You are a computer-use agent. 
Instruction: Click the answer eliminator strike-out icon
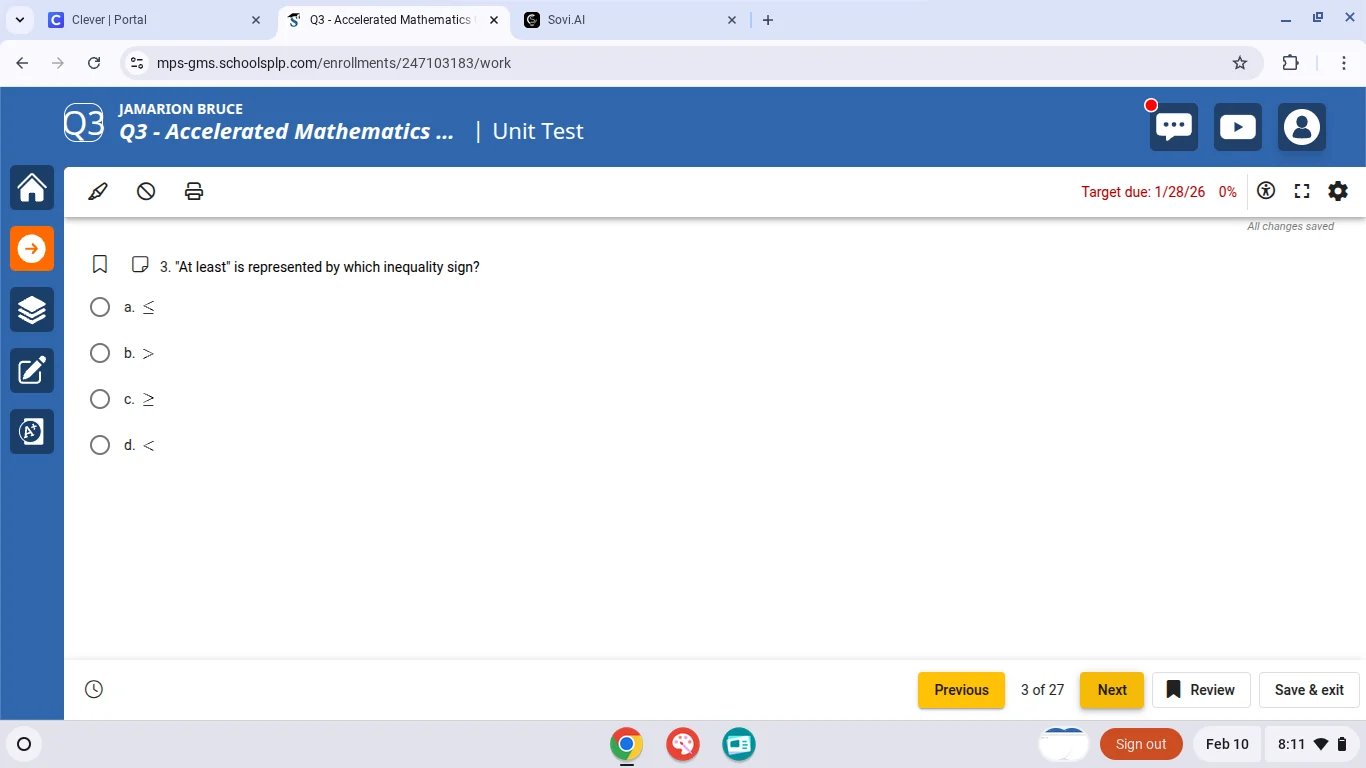pyautogui.click(x=146, y=191)
